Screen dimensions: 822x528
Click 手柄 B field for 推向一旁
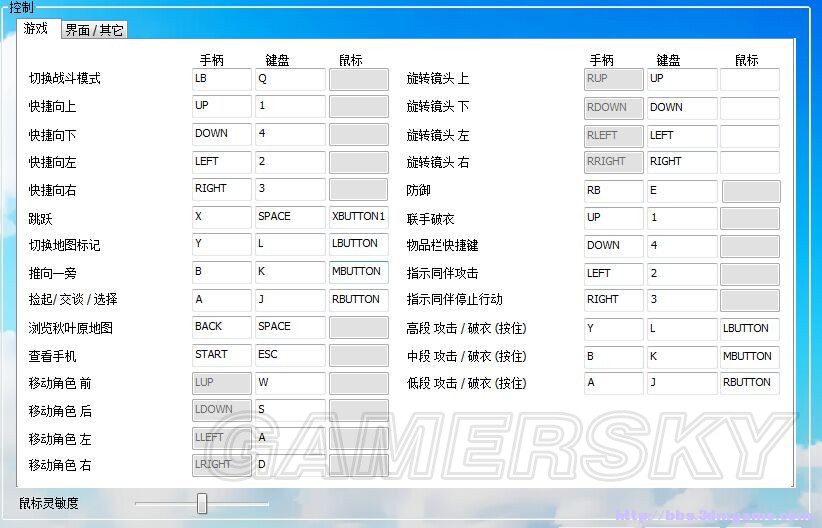pos(222,272)
